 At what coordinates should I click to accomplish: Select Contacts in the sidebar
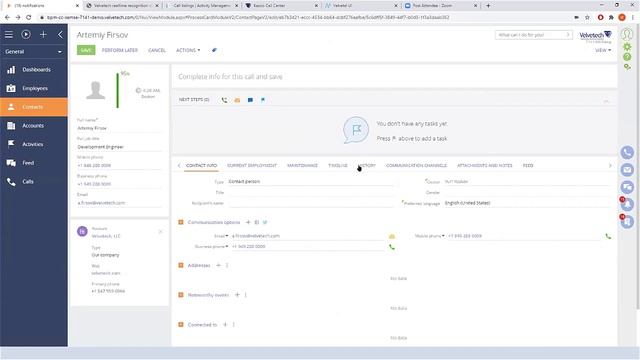click(34, 107)
